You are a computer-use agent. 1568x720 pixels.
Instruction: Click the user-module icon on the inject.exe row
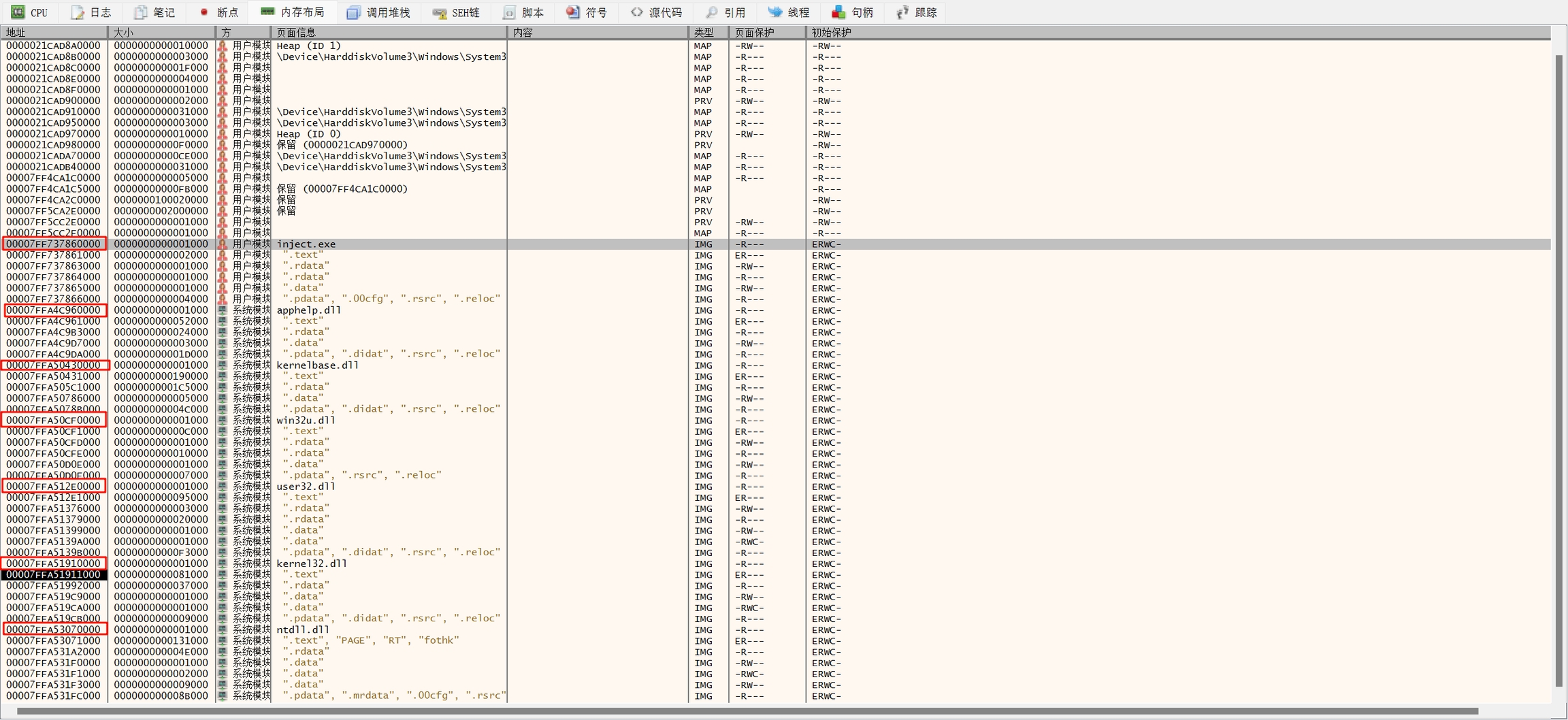223,244
